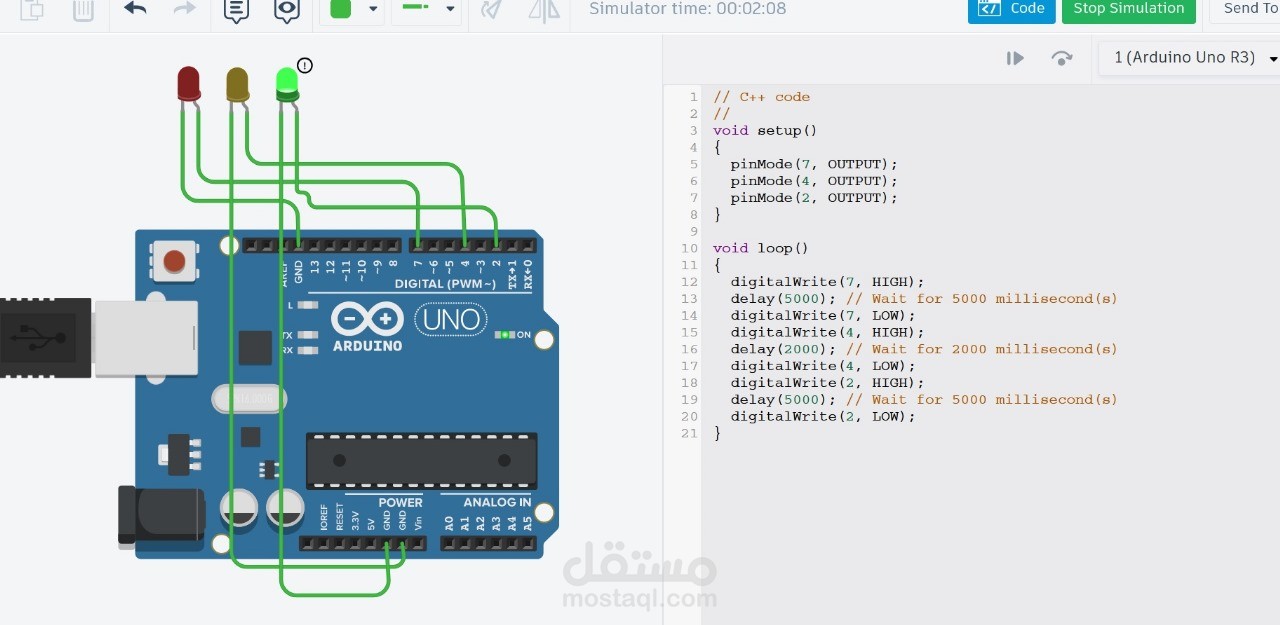Open the notes tool
Screen dimensions: 1280x625
pyautogui.click(x=236, y=10)
